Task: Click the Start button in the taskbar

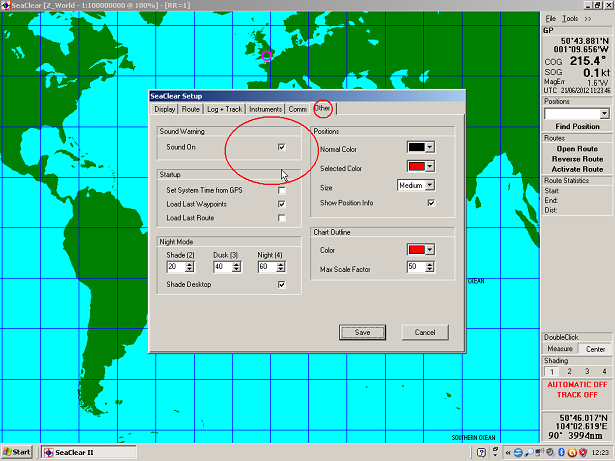Action: pyautogui.click(x=17, y=452)
